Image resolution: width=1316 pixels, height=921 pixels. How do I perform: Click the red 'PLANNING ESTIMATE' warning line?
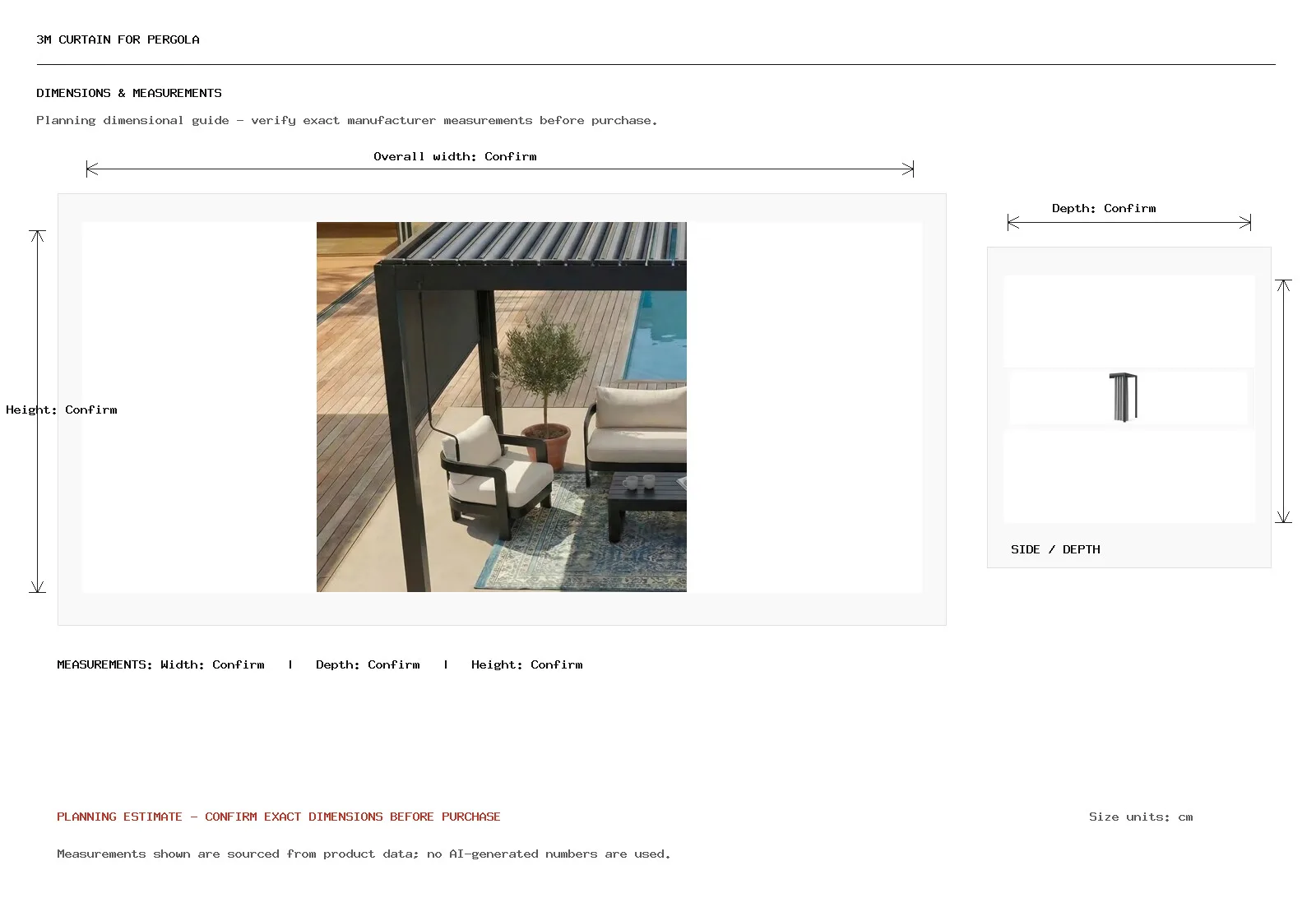click(279, 817)
